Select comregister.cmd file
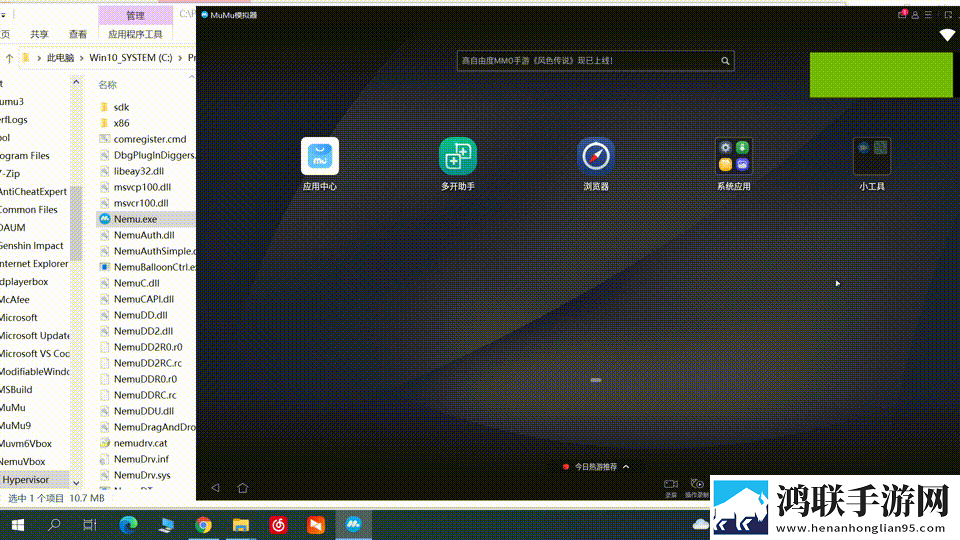This screenshot has width=960, height=540. click(149, 139)
